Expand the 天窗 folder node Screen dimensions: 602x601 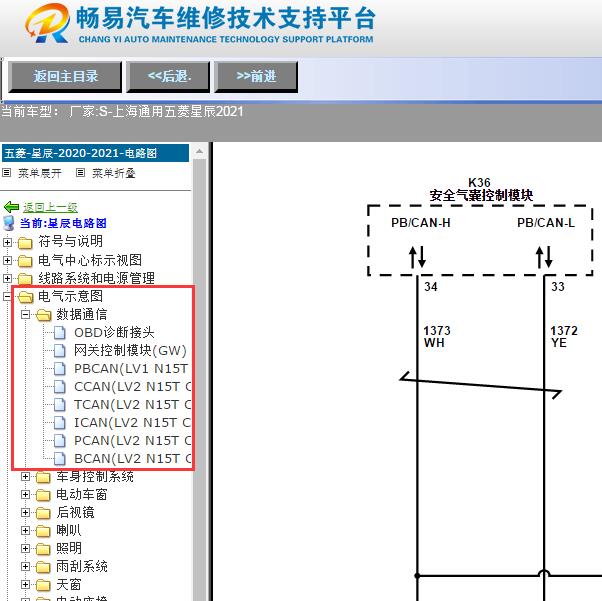[x=25, y=584]
